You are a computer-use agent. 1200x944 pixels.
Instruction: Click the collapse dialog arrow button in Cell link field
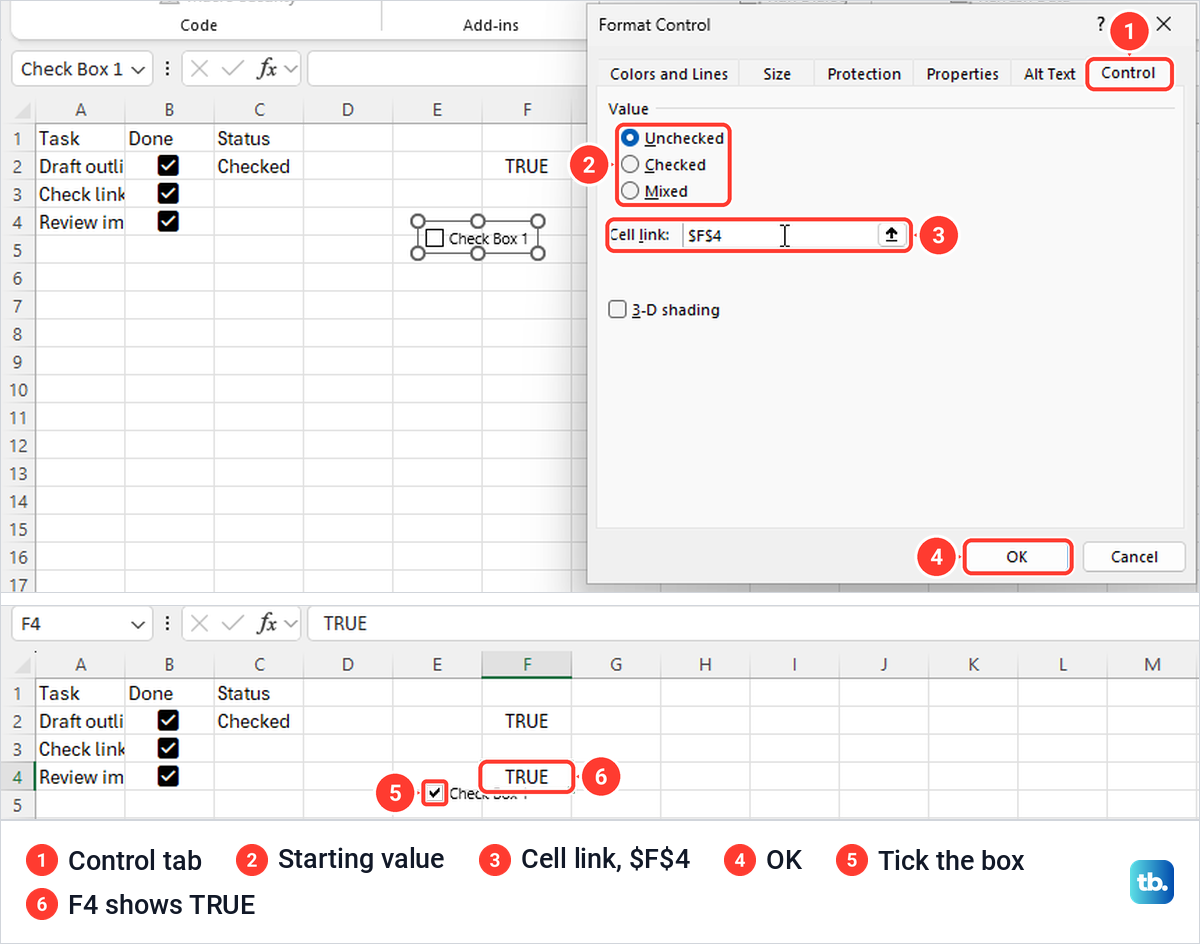pos(891,235)
